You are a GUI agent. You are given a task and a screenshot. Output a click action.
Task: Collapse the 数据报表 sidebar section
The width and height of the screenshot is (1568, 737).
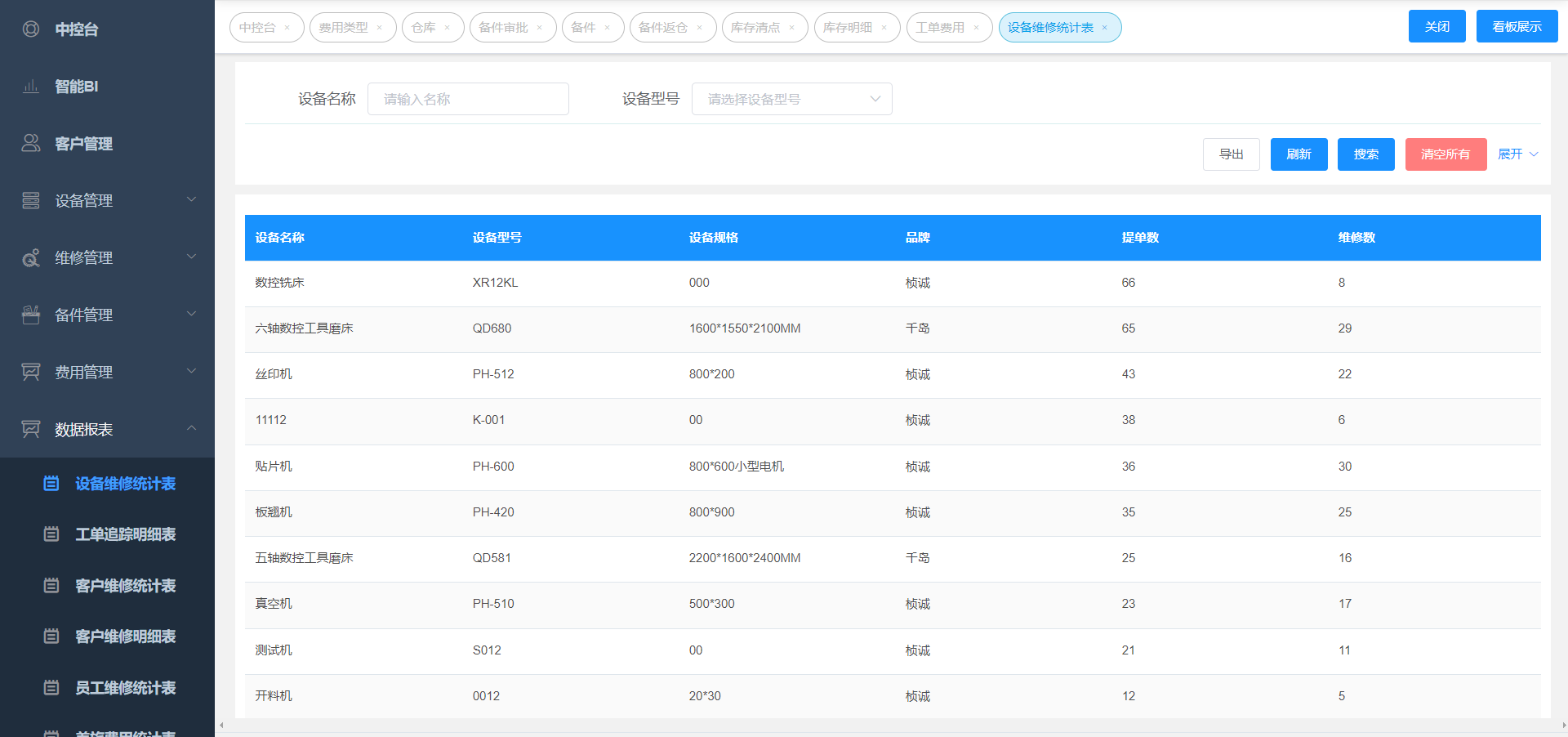point(191,428)
